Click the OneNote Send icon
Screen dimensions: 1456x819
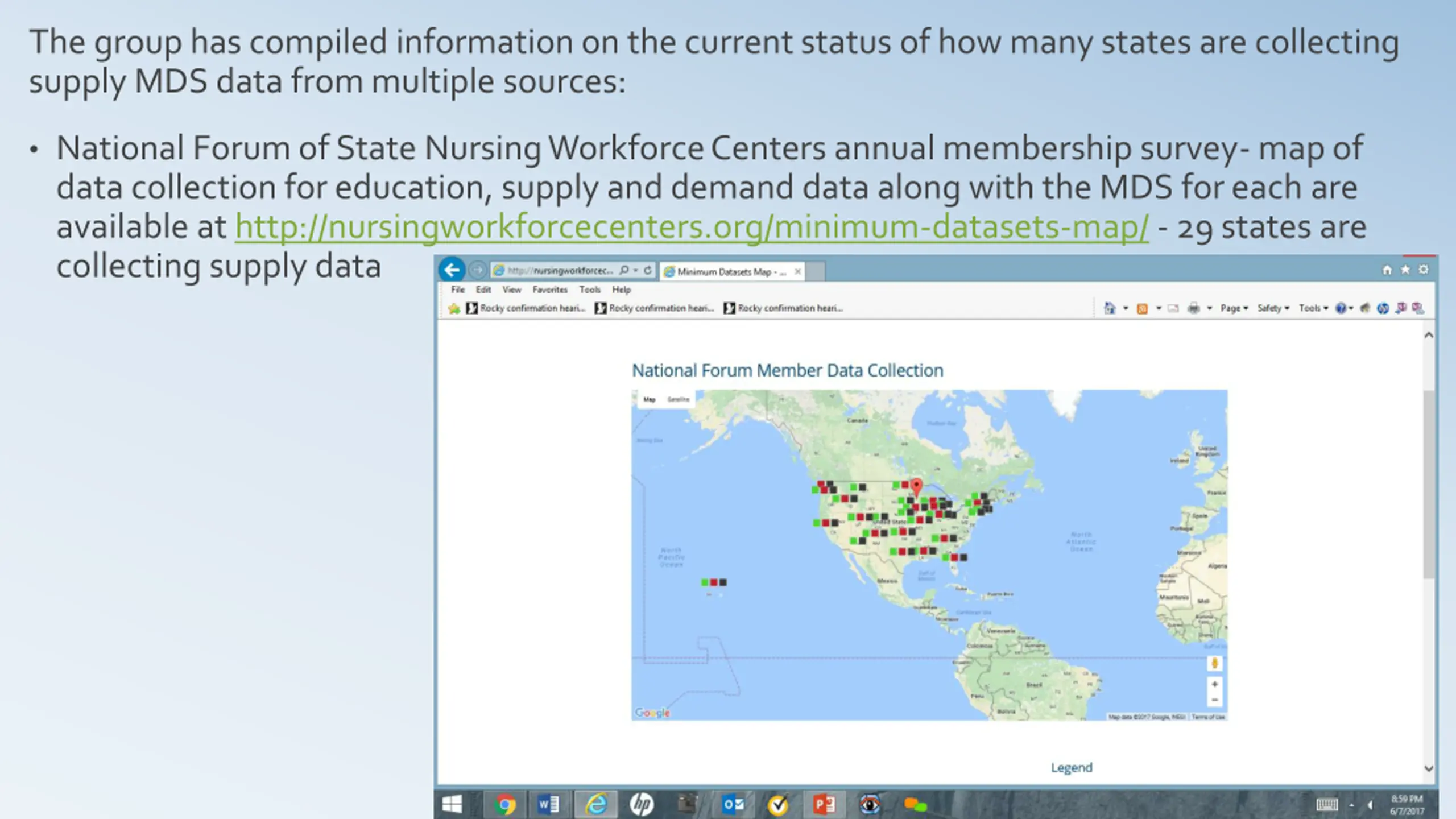point(1401,308)
